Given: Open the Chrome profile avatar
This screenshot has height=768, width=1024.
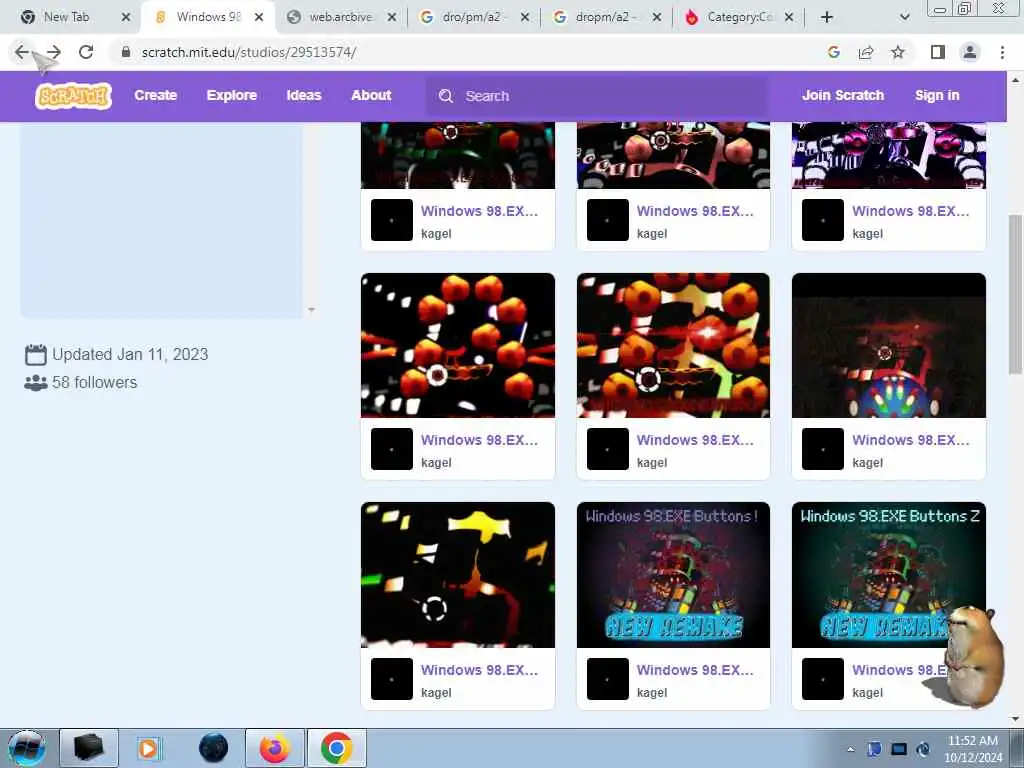Looking at the screenshot, I should [x=970, y=52].
